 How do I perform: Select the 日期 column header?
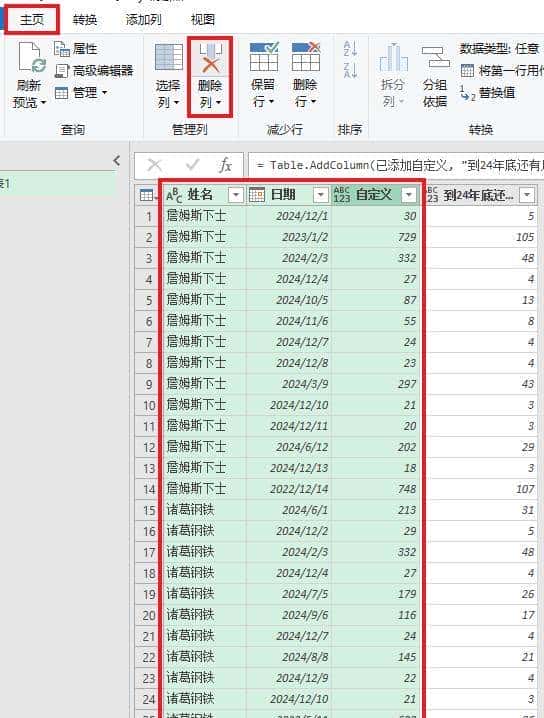pyautogui.click(x=288, y=196)
